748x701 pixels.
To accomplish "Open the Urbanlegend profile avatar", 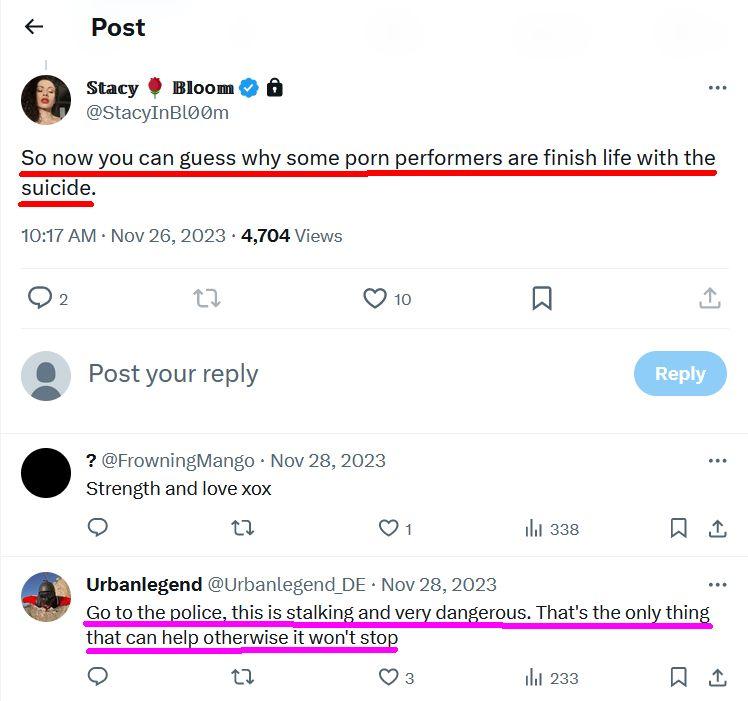I will tap(46, 598).
